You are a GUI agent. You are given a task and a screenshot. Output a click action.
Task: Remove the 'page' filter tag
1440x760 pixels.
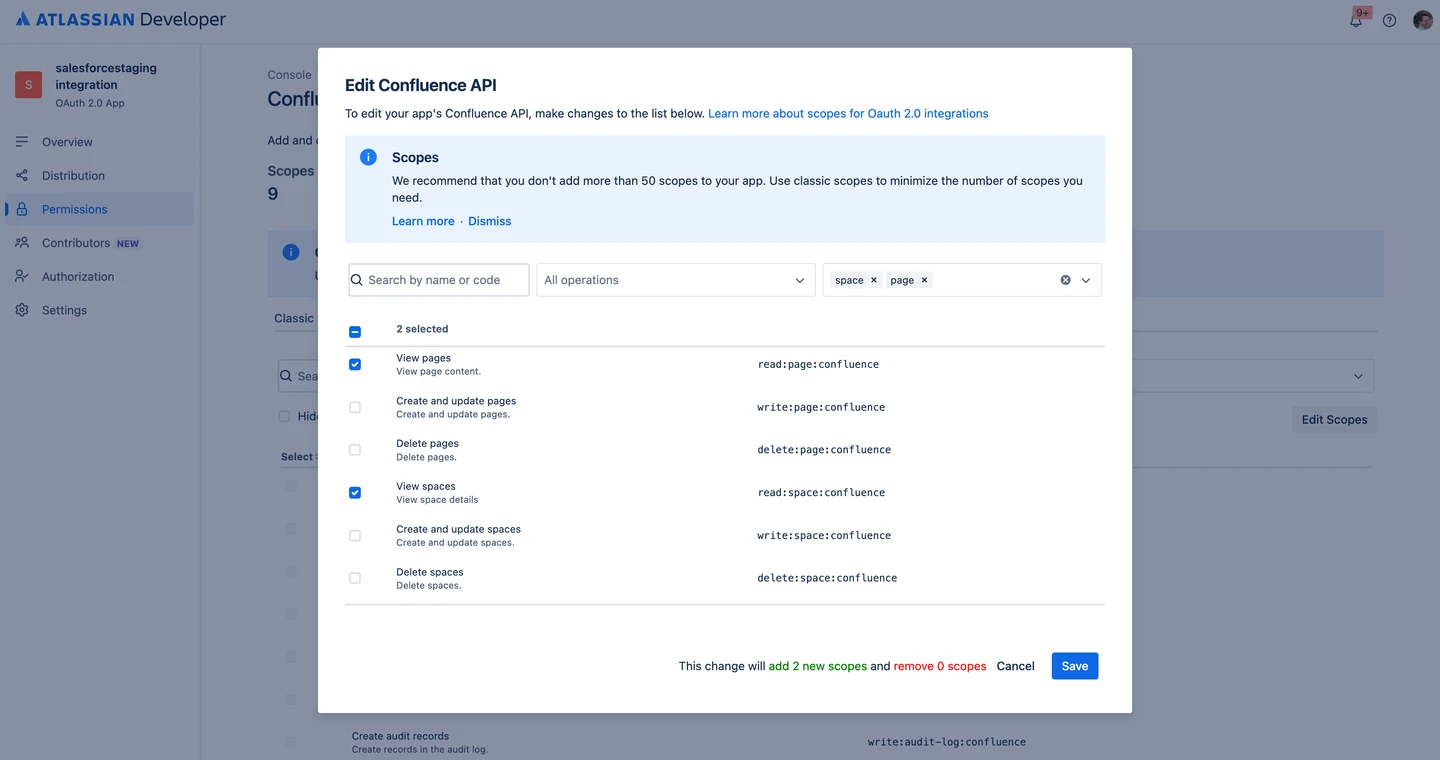[x=924, y=280]
